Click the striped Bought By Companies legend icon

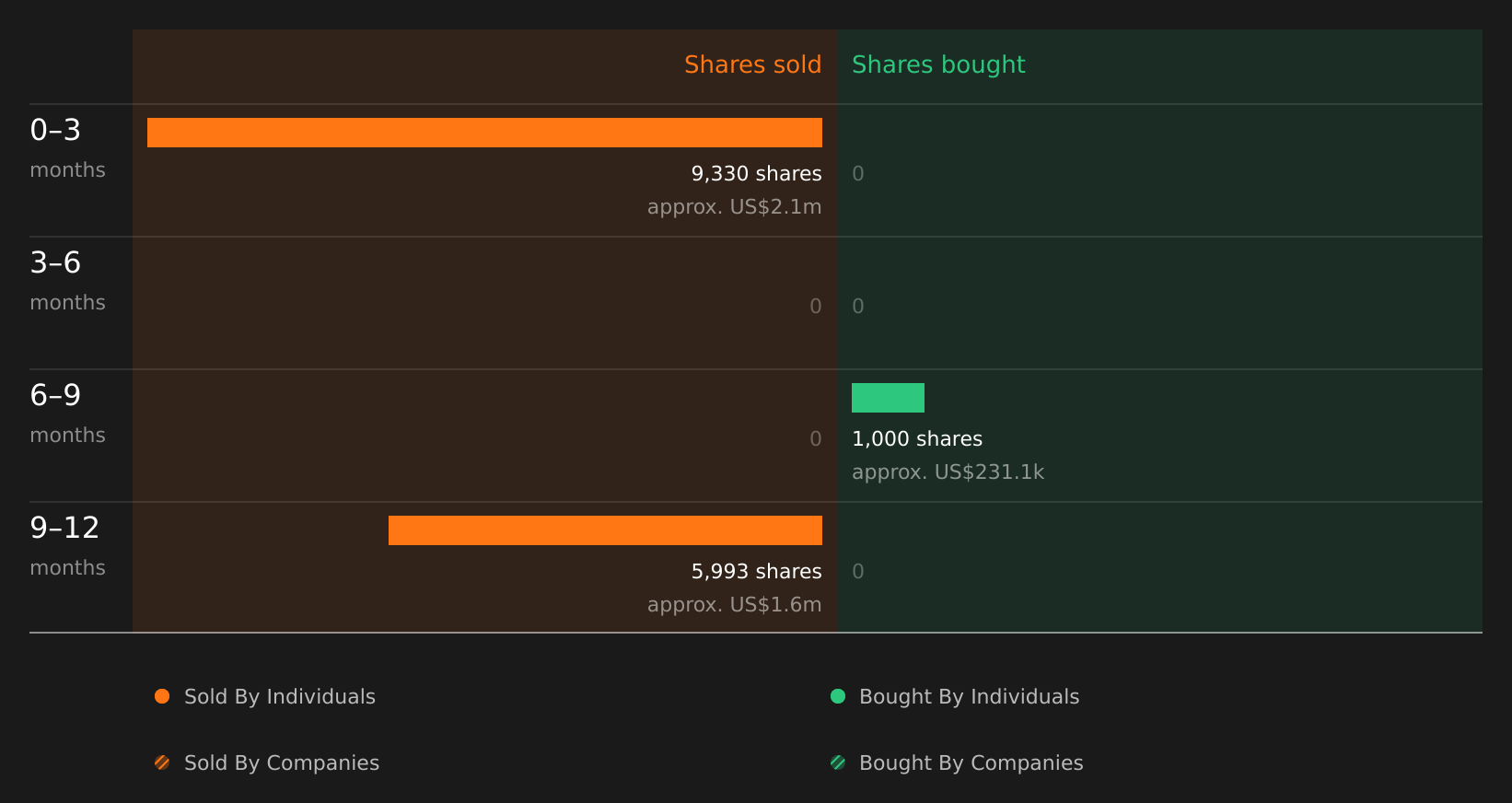(838, 762)
